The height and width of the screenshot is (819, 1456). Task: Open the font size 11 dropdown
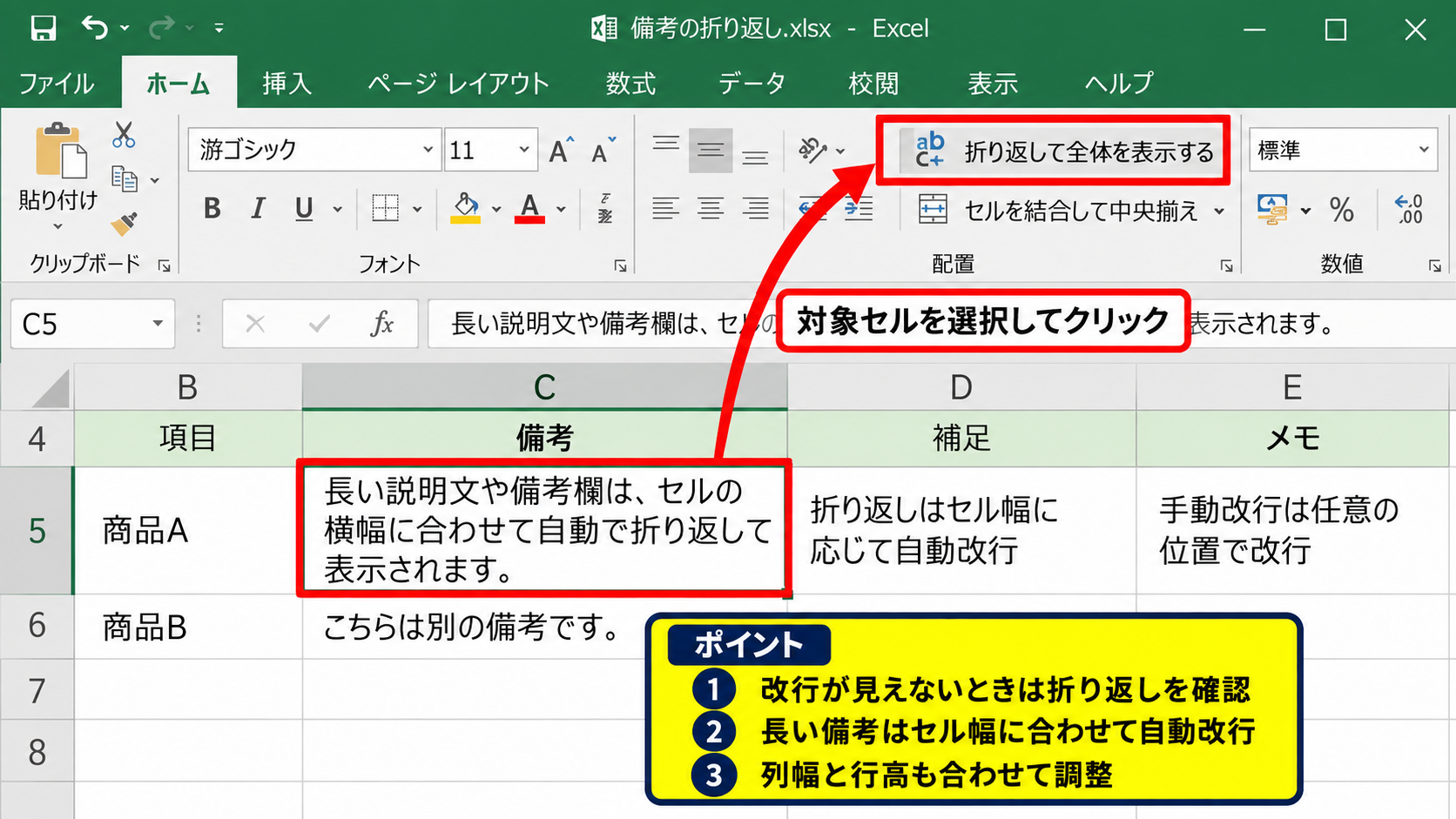tap(523, 150)
